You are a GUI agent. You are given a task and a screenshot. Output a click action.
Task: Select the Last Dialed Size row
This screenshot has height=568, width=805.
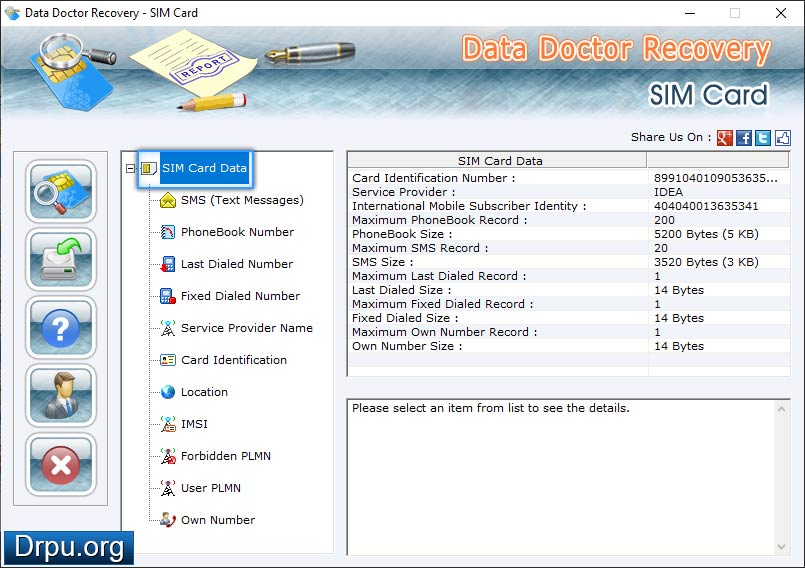click(x=569, y=290)
